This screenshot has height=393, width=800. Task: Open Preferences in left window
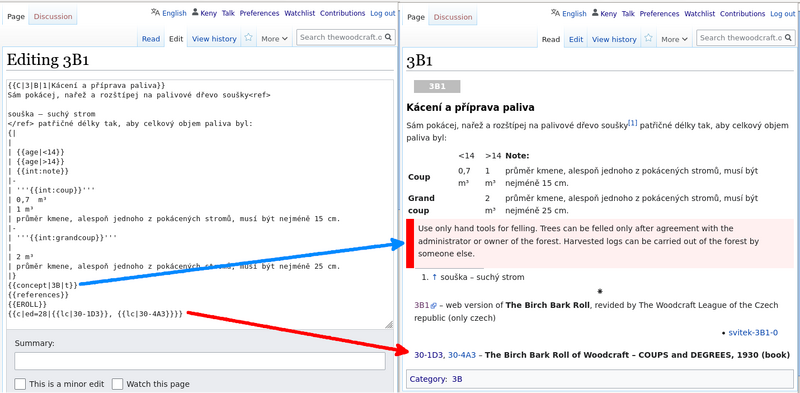tap(259, 13)
